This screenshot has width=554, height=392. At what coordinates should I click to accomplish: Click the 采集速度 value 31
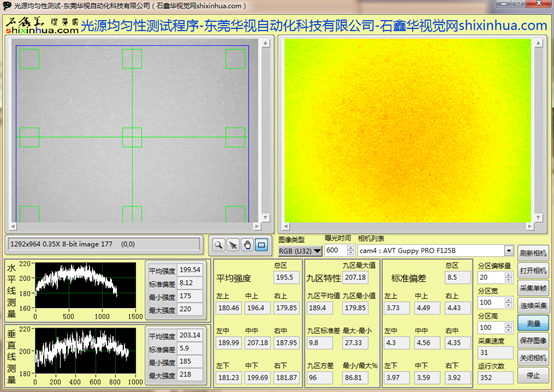coord(495,352)
